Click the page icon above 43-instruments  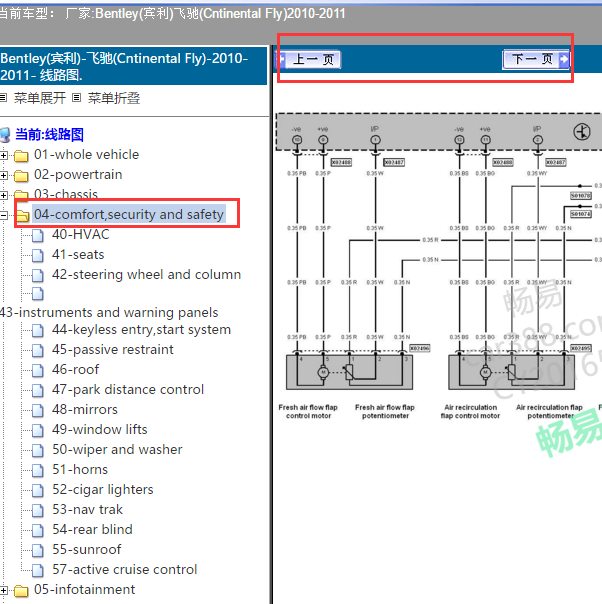(37, 294)
